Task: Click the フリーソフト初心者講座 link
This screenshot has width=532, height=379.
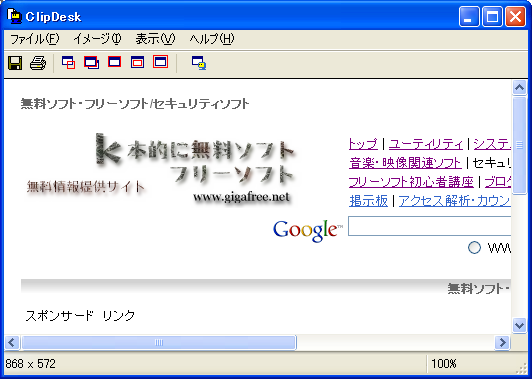Action: tap(411, 182)
